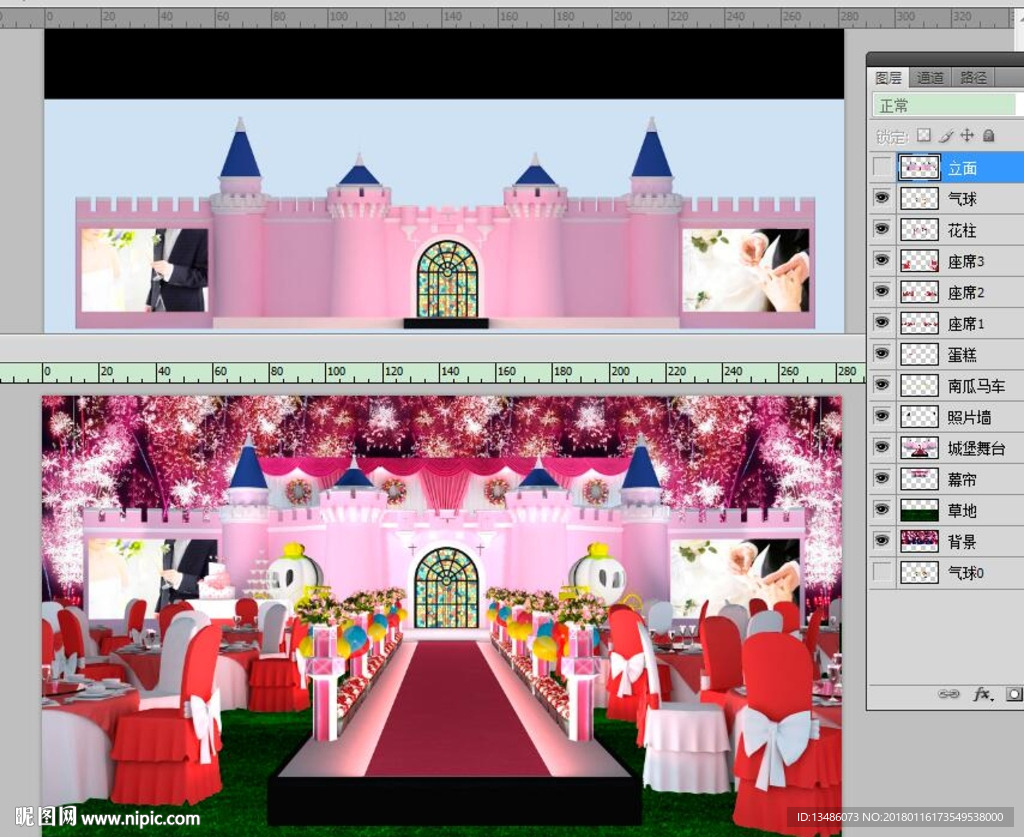This screenshot has width=1024, height=837.
Task: Open the fx layer style button
Action: pyautogui.click(x=982, y=693)
